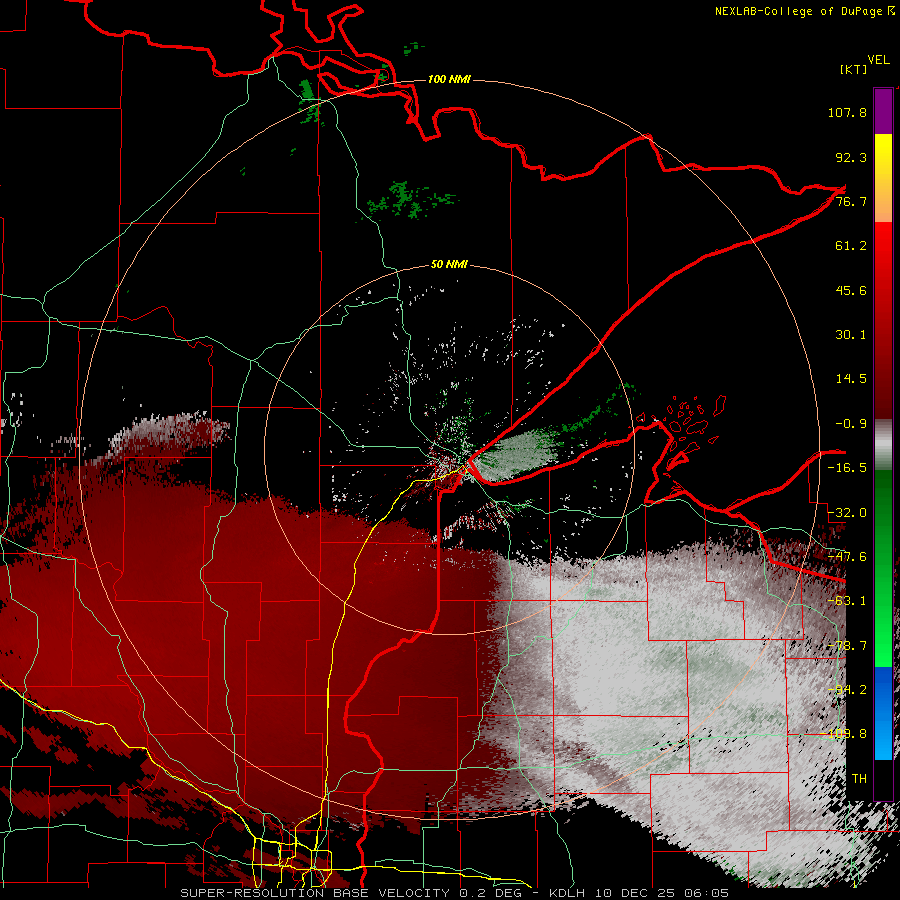This screenshot has height=900, width=900.
Task: Click the 45.6 velocity scale value
Action: [851, 290]
